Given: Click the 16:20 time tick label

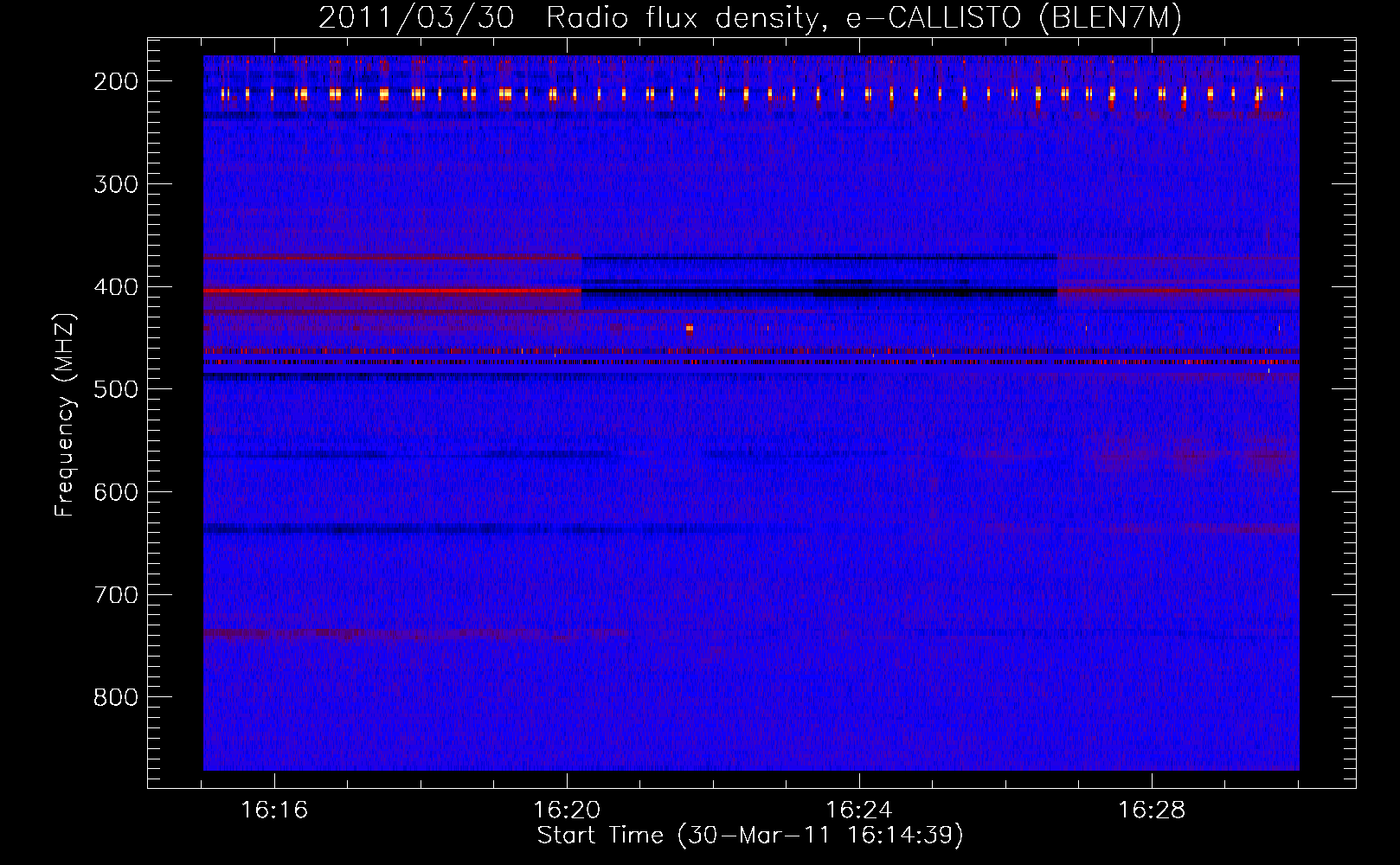Looking at the screenshot, I should click(x=567, y=811).
